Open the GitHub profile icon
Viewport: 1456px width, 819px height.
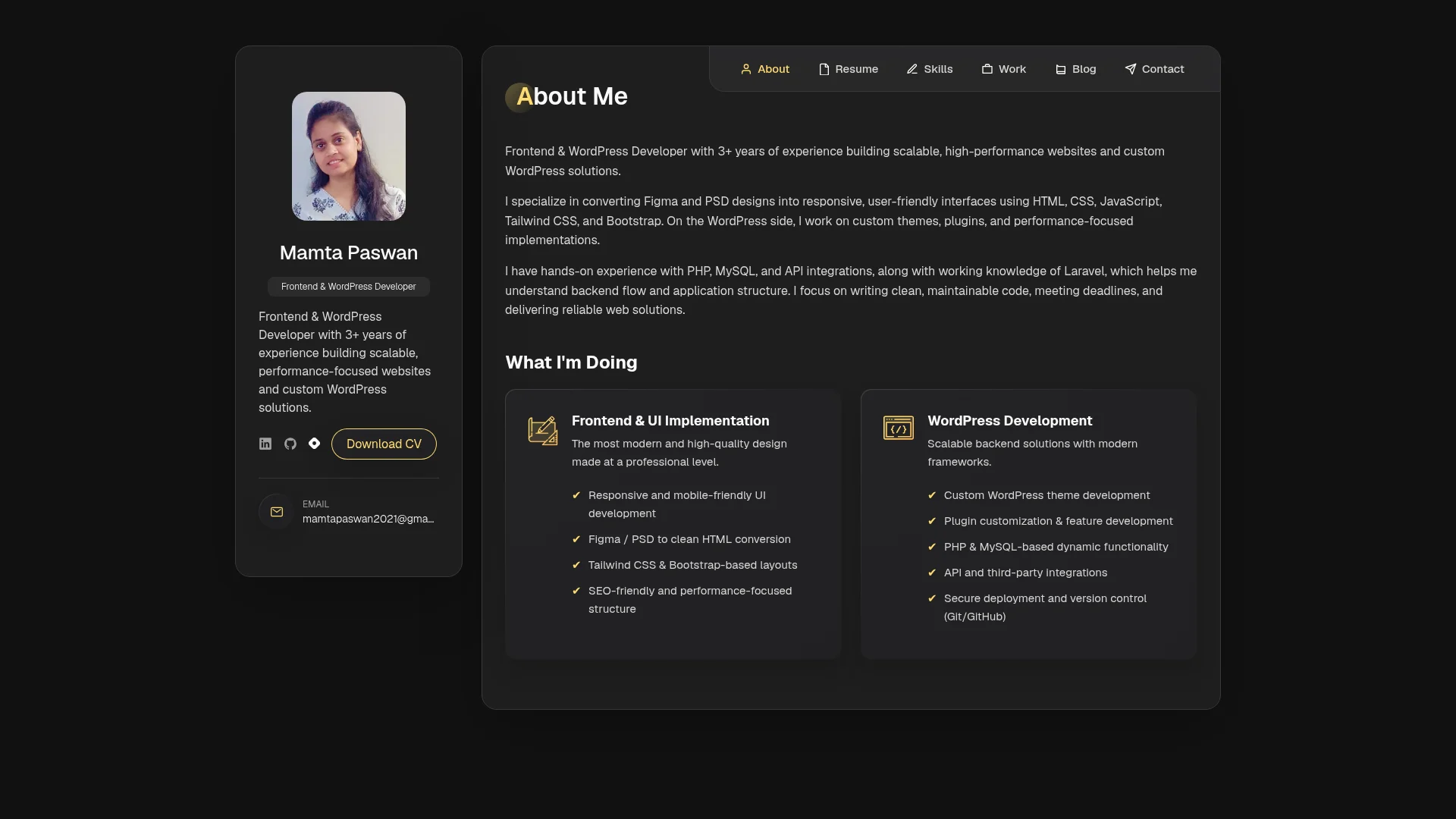pos(290,444)
